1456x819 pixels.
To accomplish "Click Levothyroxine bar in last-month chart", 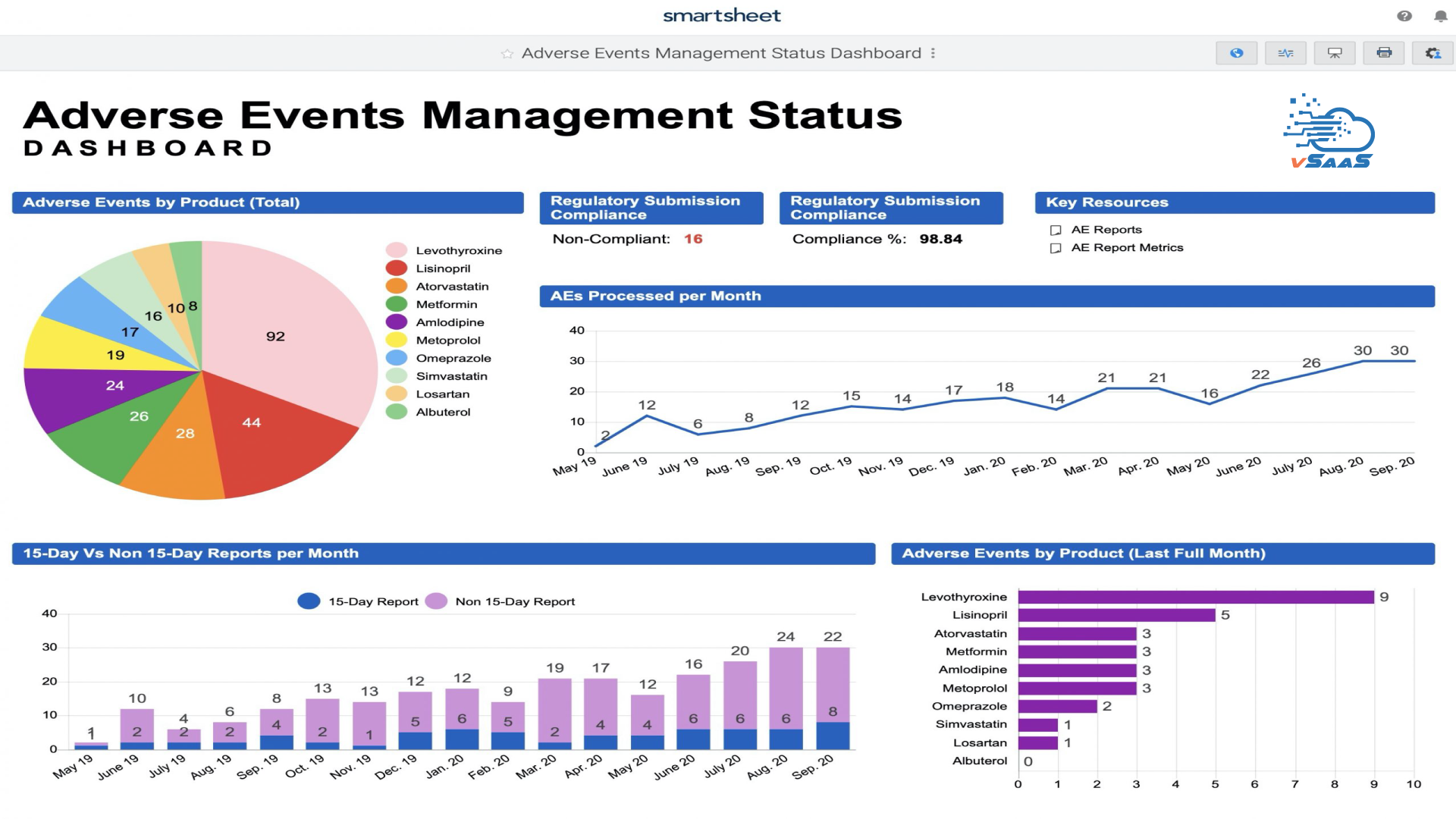I will (1195, 598).
